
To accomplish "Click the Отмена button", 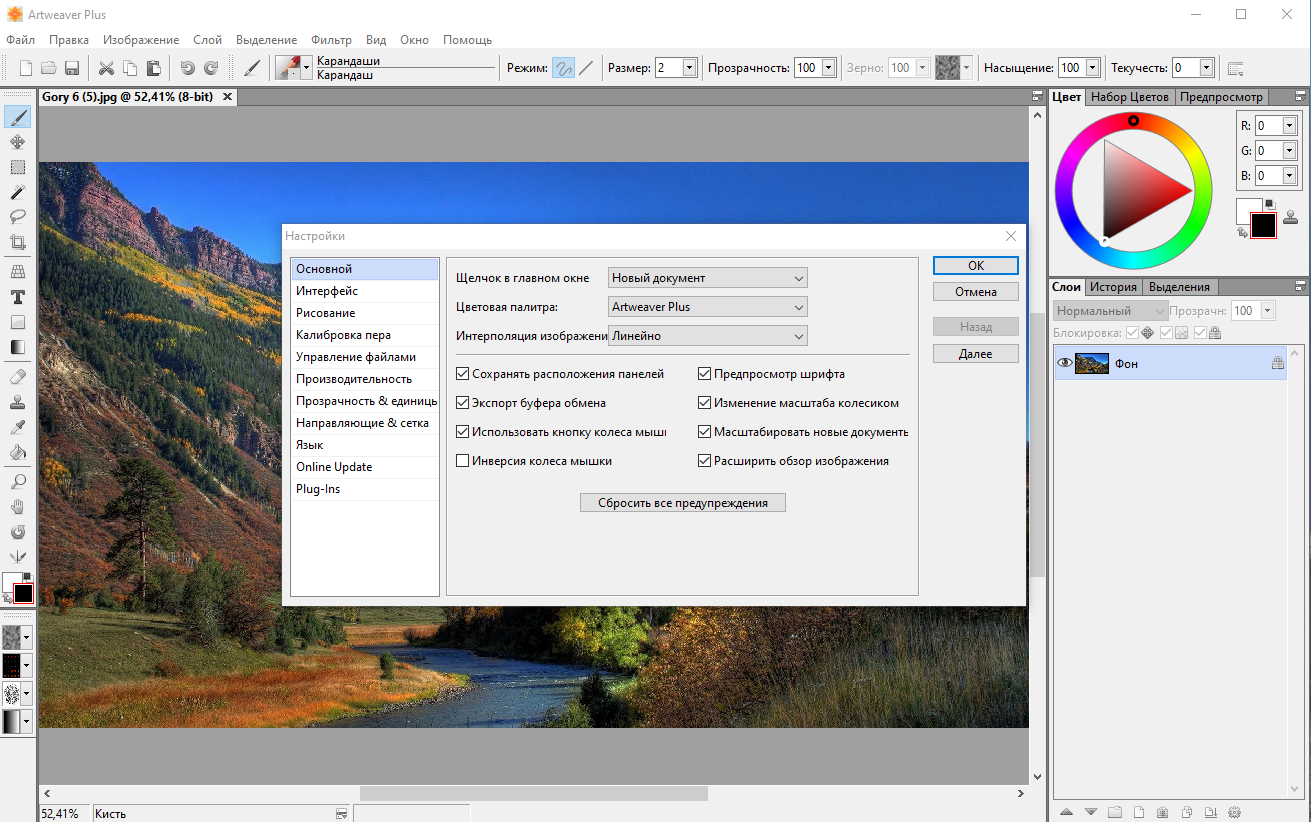I will (975, 292).
